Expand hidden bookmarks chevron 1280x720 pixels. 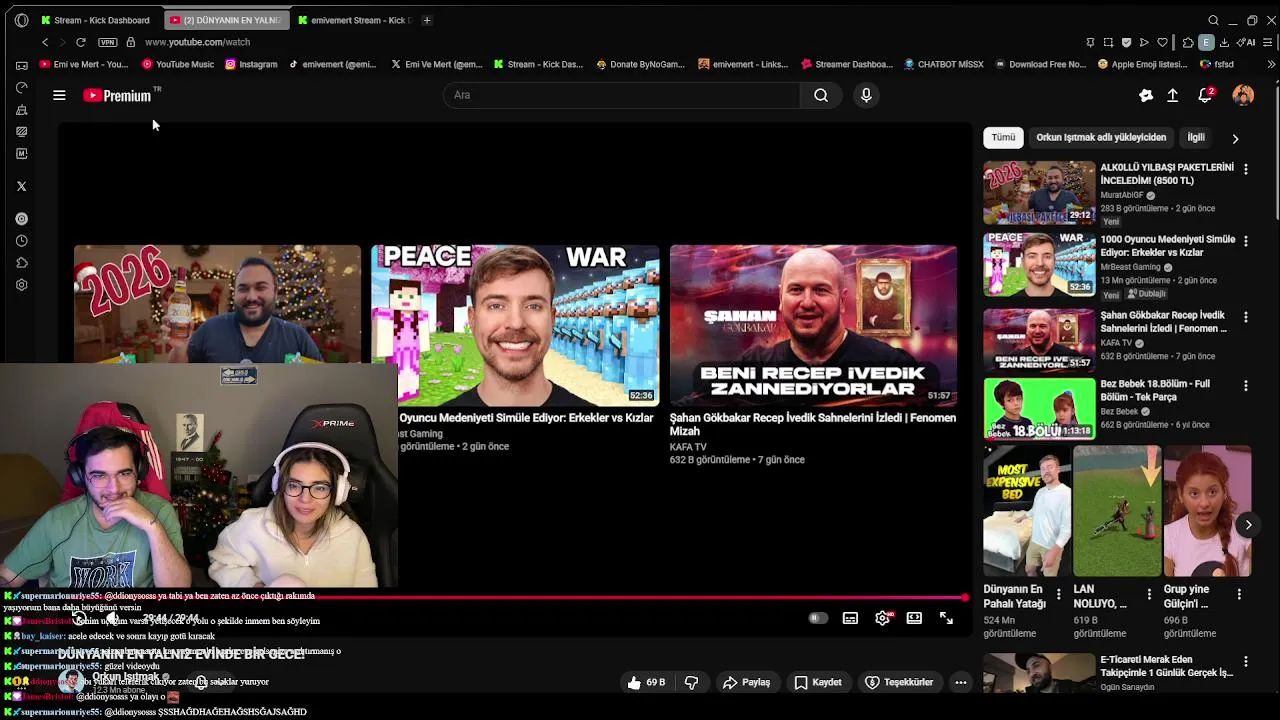click(1271, 64)
